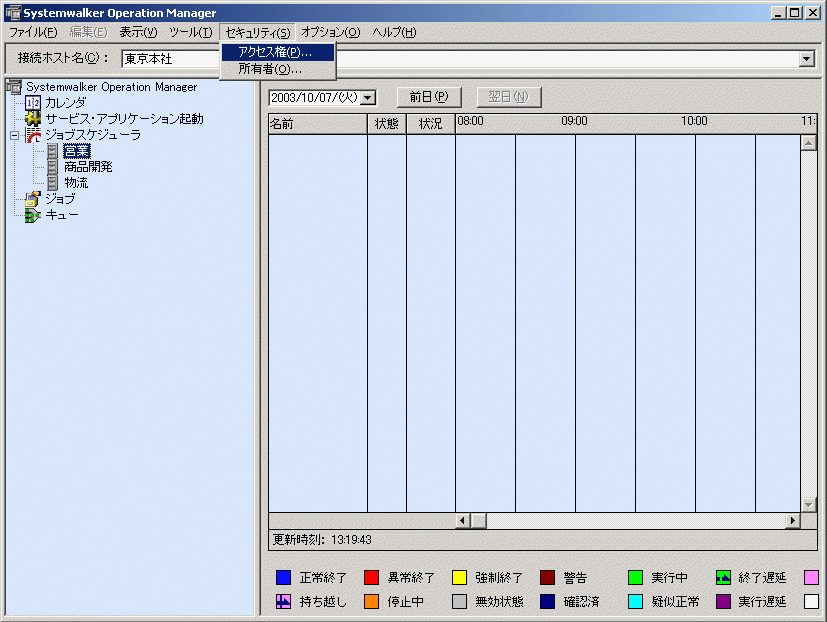Click the 名前 column header
Viewport: 827px width, 622px height.
click(x=318, y=124)
